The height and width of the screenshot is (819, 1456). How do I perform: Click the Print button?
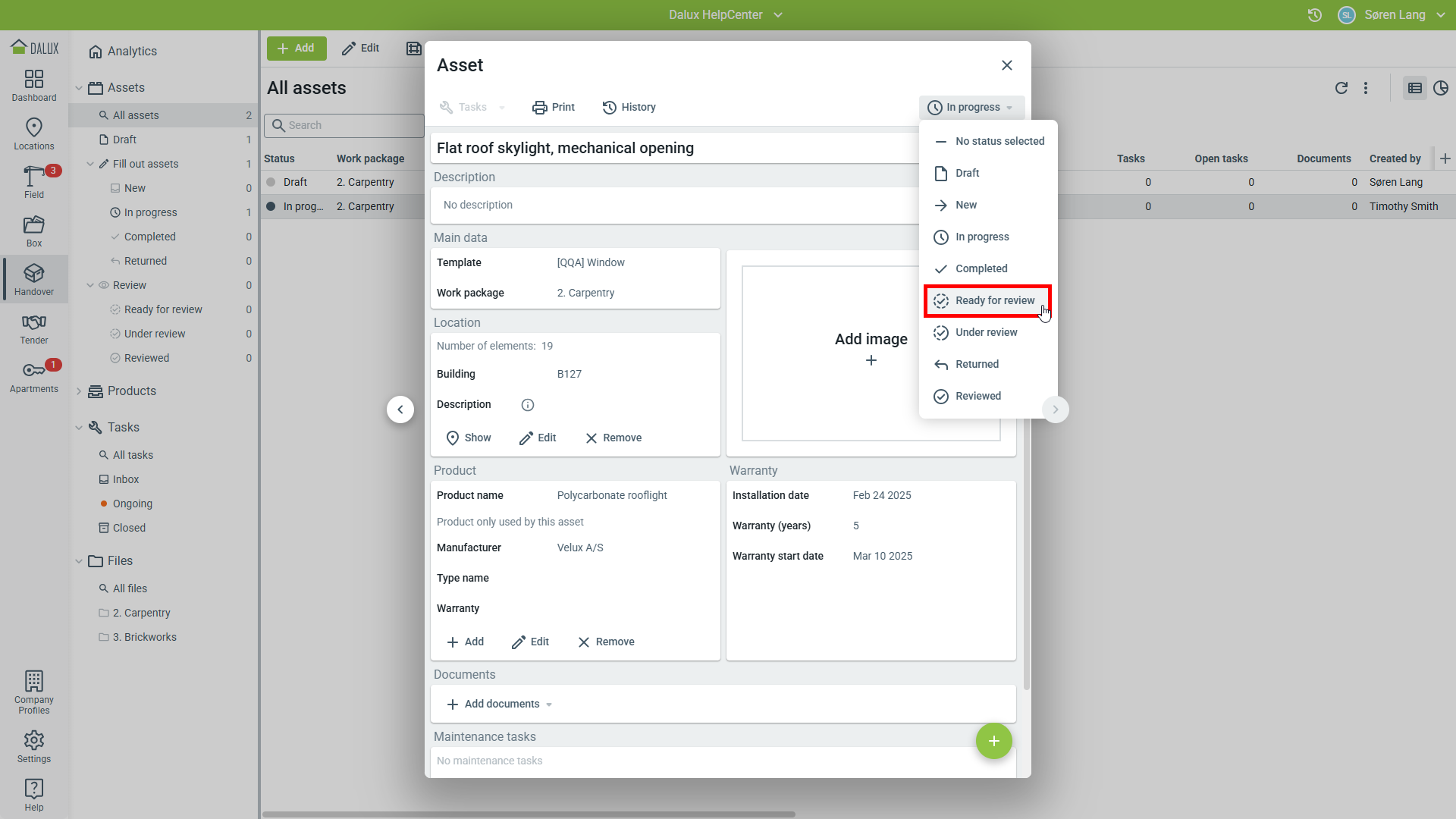pos(554,108)
